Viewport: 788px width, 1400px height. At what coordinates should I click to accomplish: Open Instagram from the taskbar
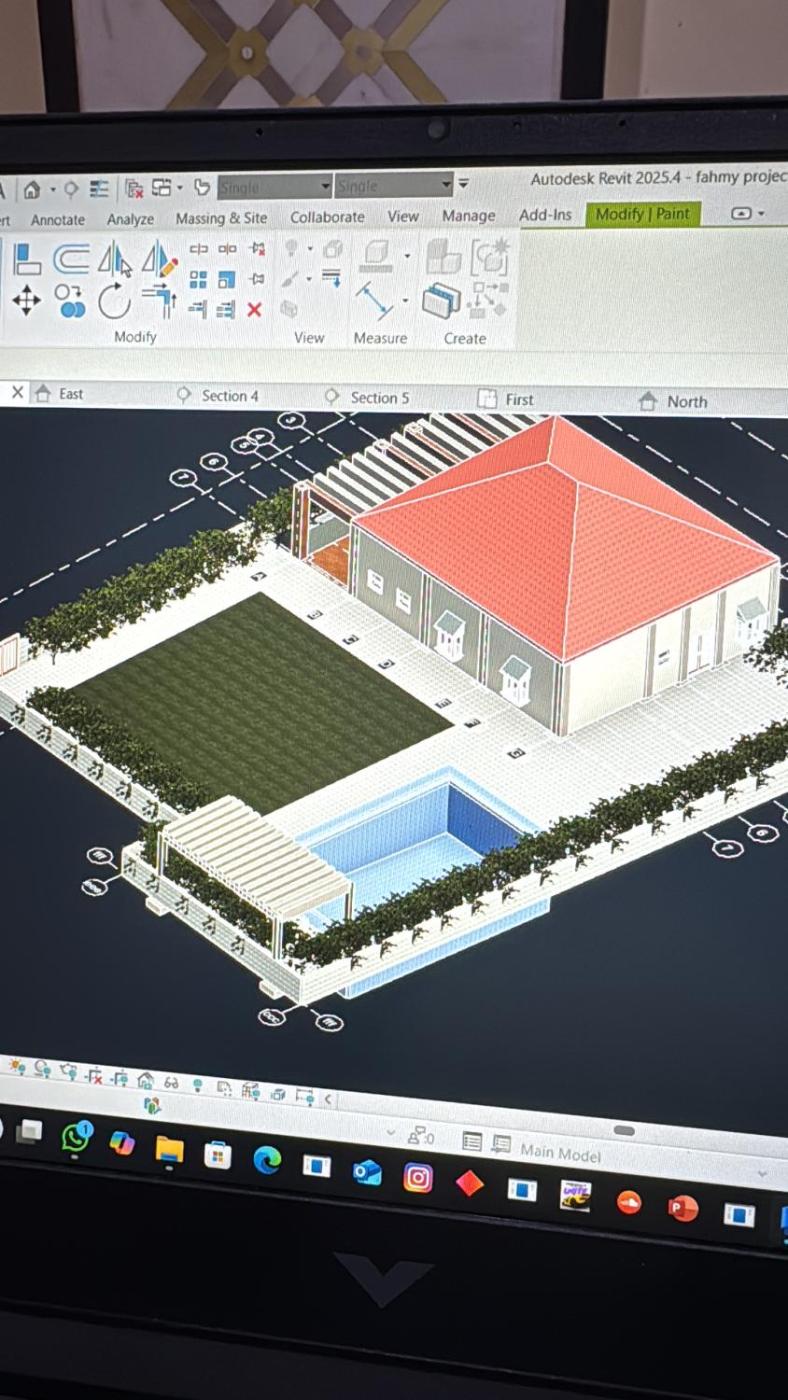(x=418, y=1178)
